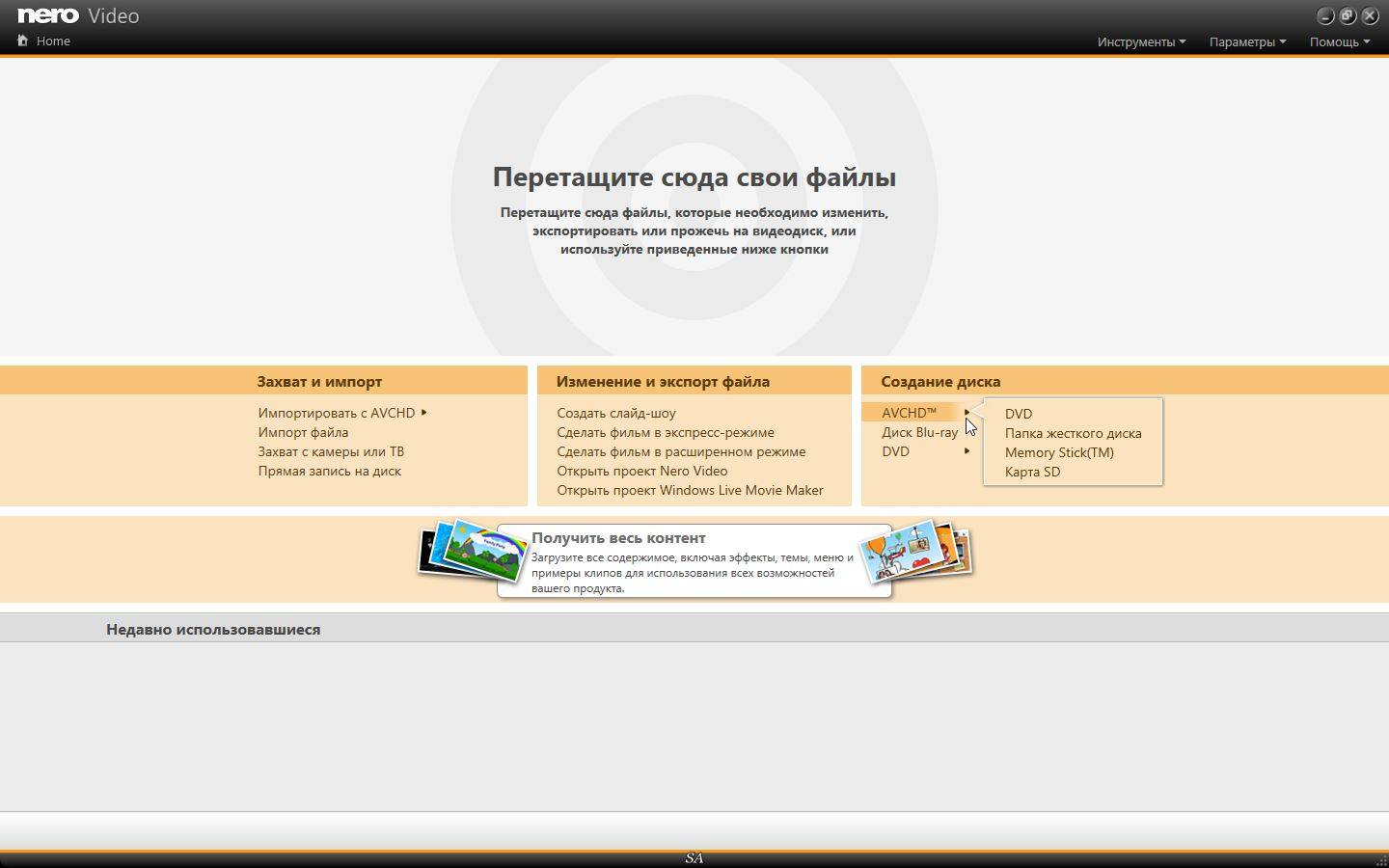Click the Home icon in header
Image resolution: width=1389 pixels, height=868 pixels.
23,41
